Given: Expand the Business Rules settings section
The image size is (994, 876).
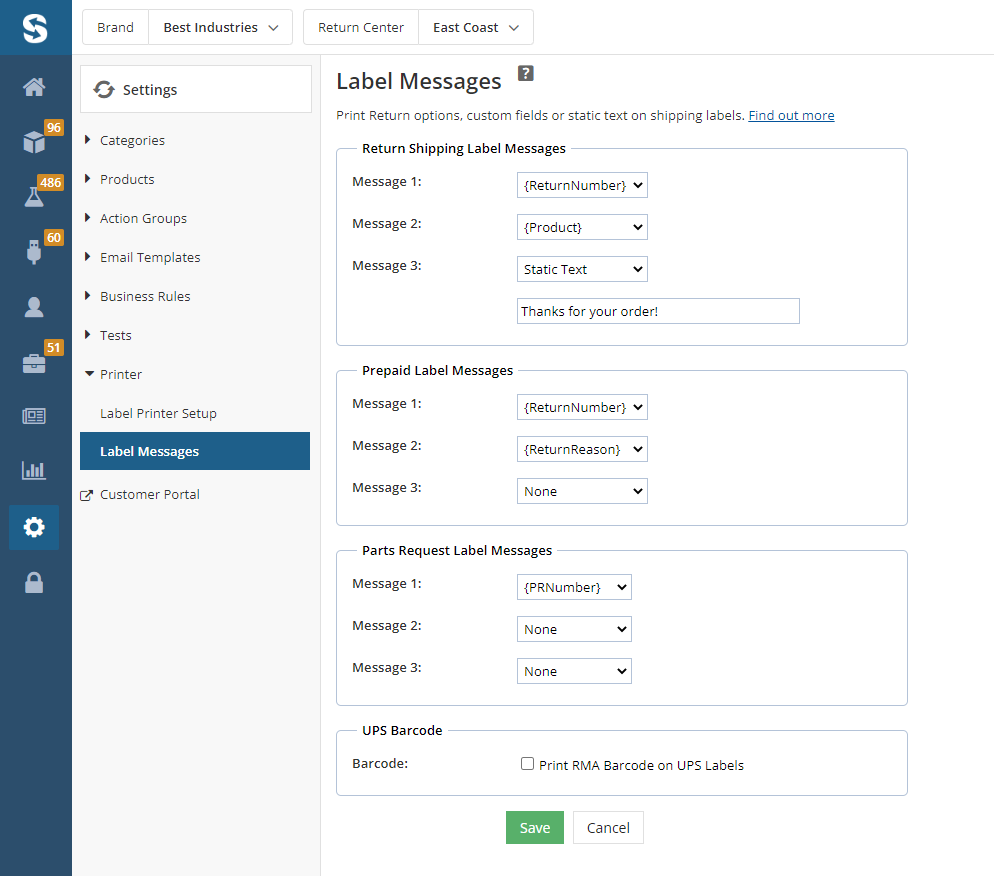Looking at the screenshot, I should point(145,296).
